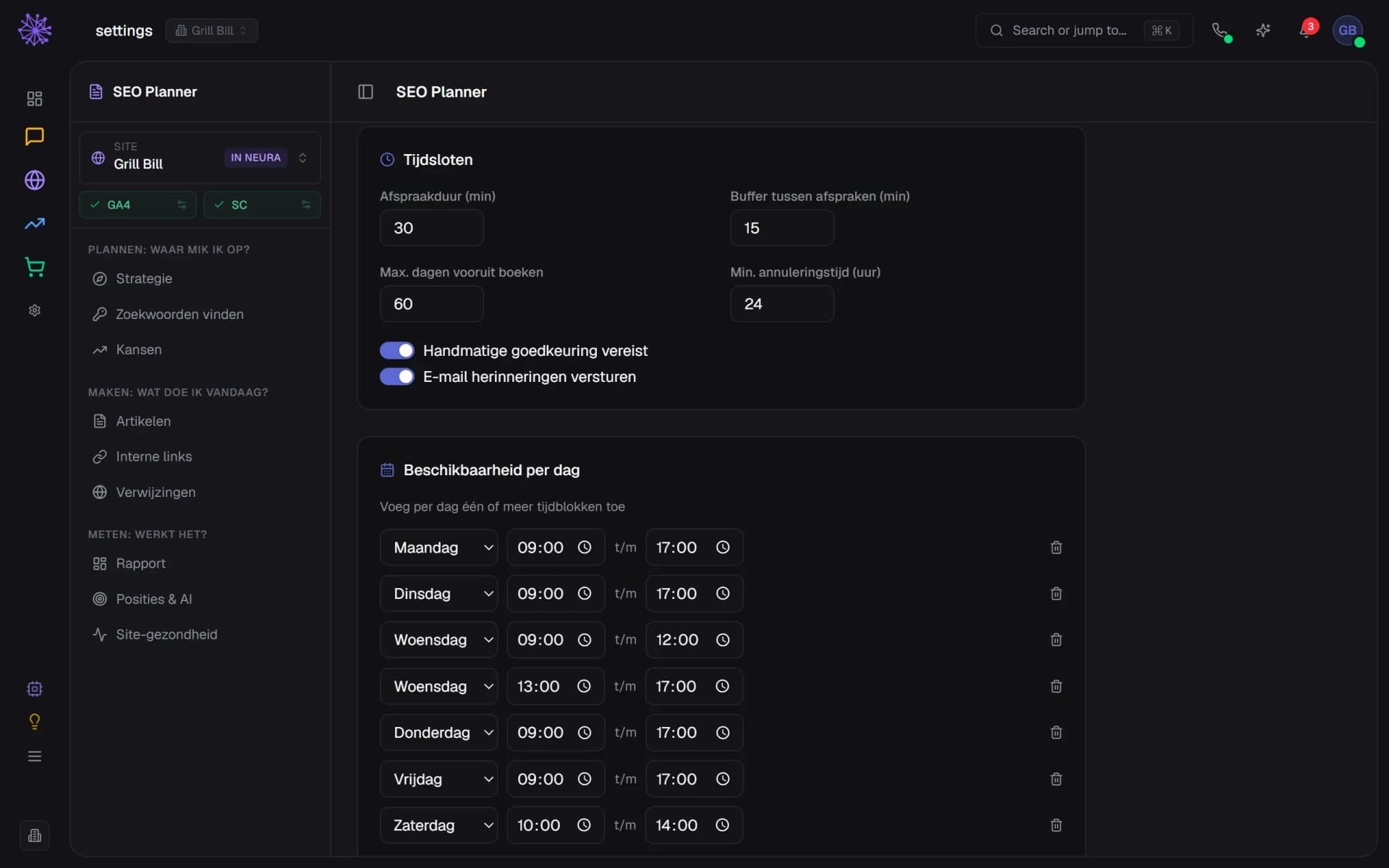The width and height of the screenshot is (1389, 868).
Task: Click the Buffer tussen afspraken field showing 15
Action: point(782,228)
